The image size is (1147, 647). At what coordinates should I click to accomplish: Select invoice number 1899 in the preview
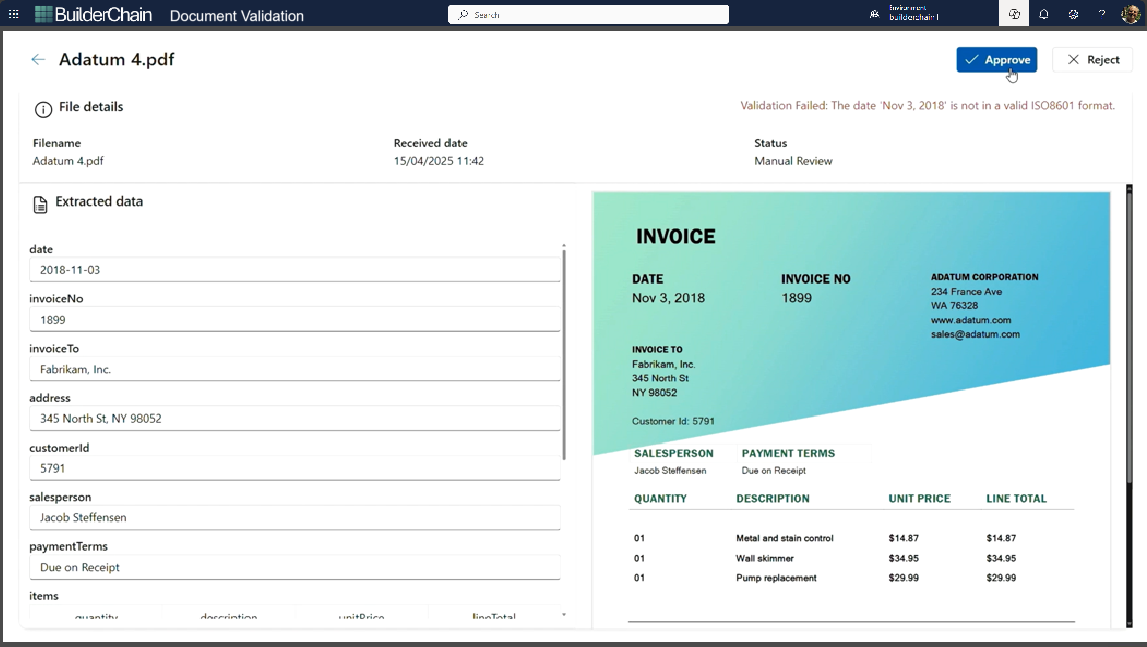(797, 298)
